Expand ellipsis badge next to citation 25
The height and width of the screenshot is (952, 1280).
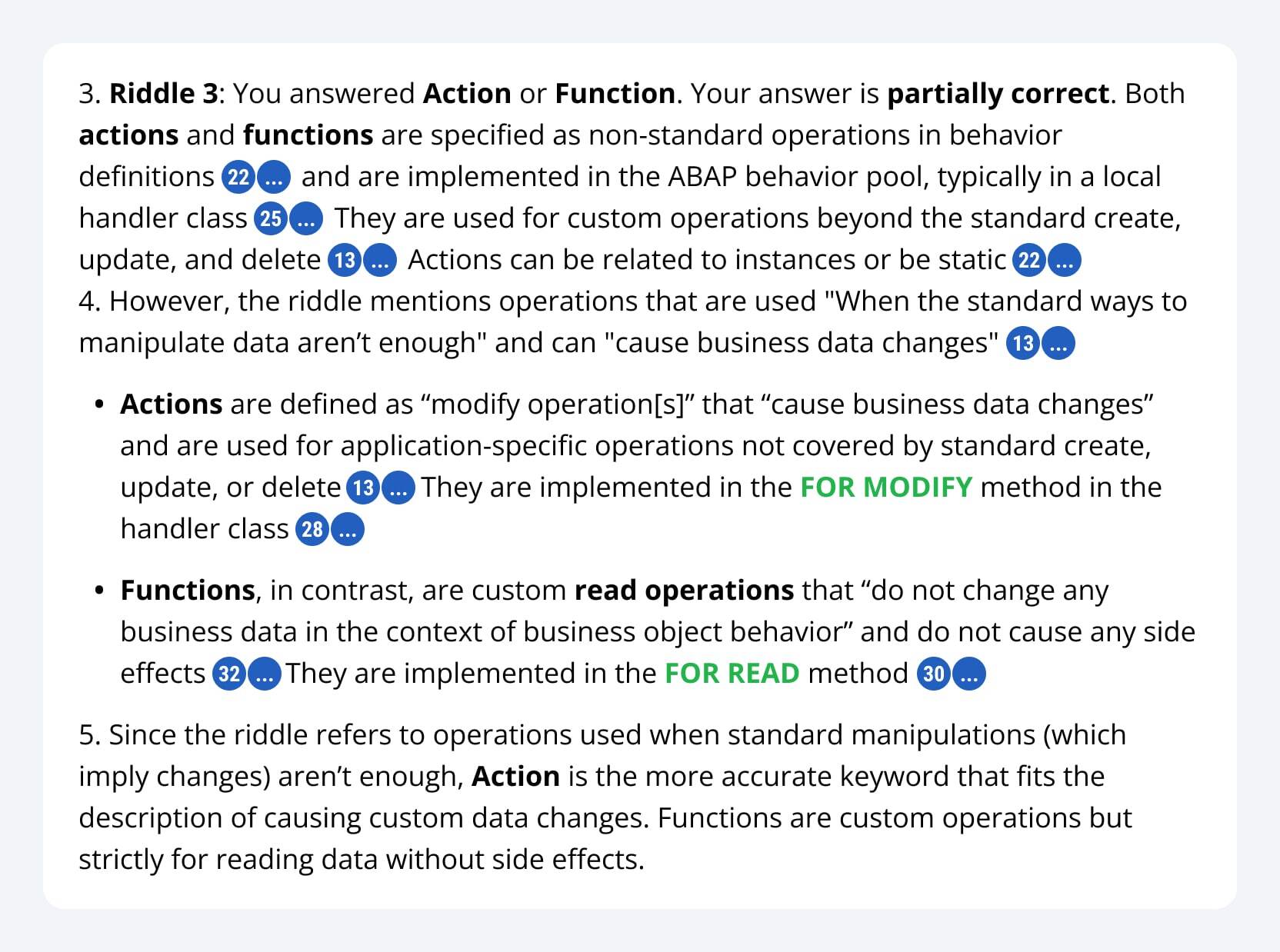pyautogui.click(x=305, y=219)
